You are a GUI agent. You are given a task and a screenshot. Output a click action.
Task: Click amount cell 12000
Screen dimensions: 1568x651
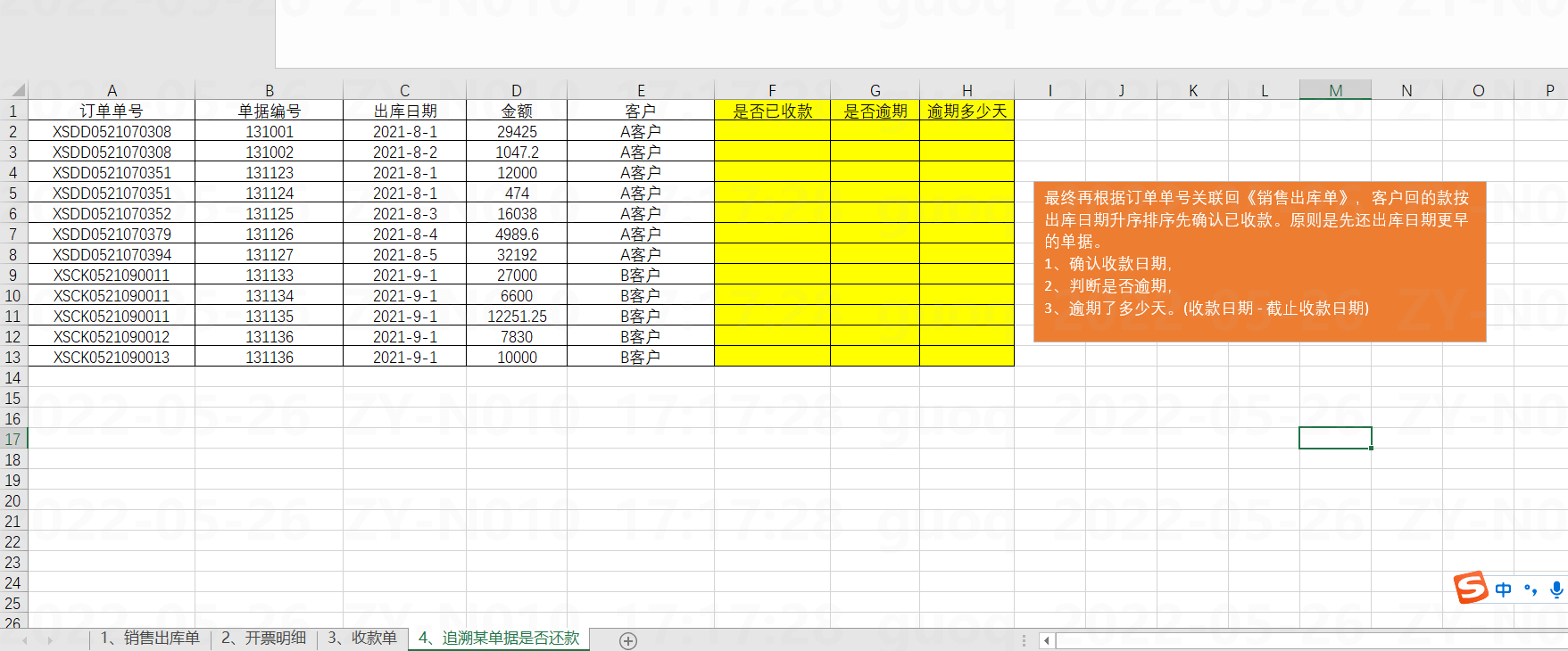(x=517, y=172)
